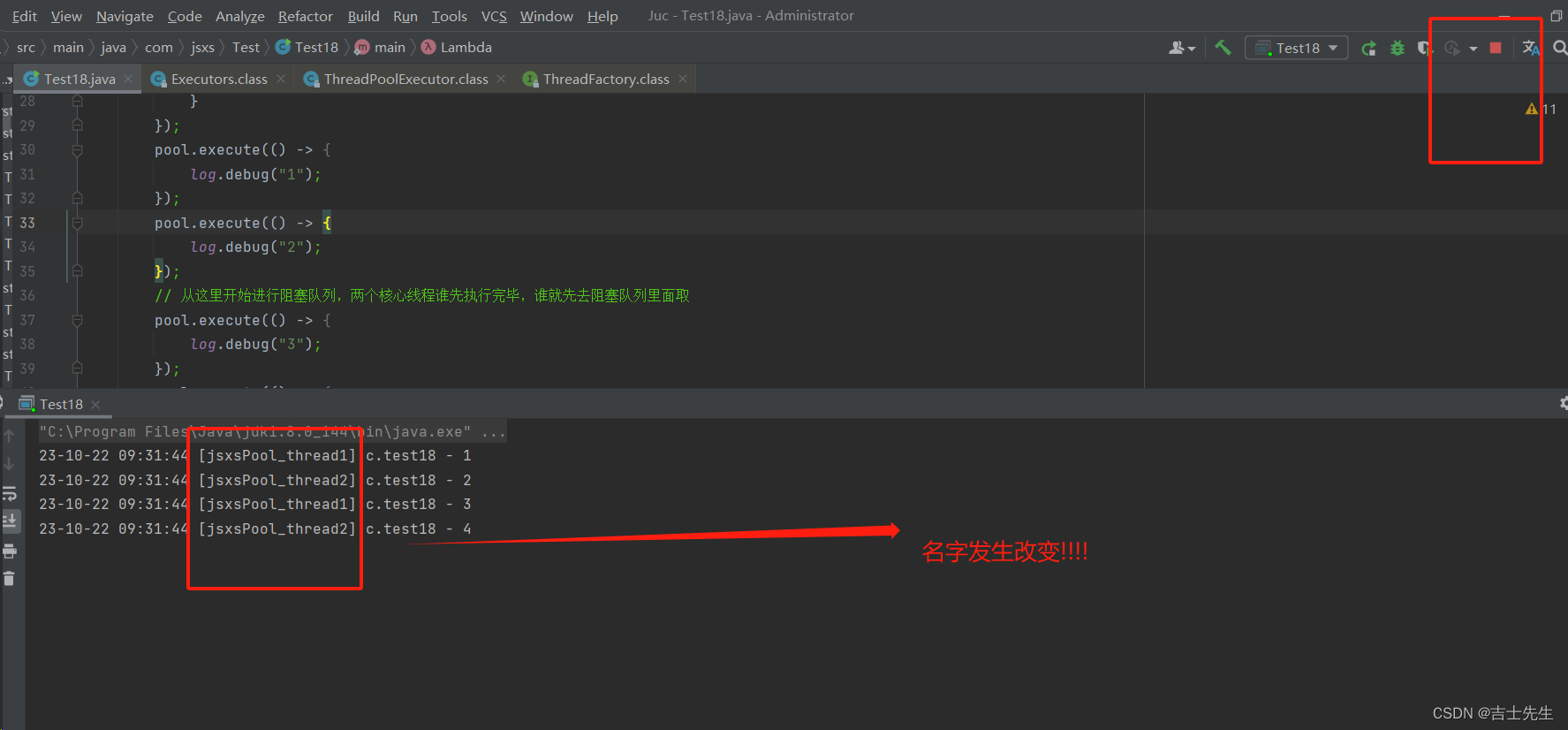This screenshot has height=730, width=1568.
Task: Click fold end marker at line 39
Action: (x=77, y=368)
